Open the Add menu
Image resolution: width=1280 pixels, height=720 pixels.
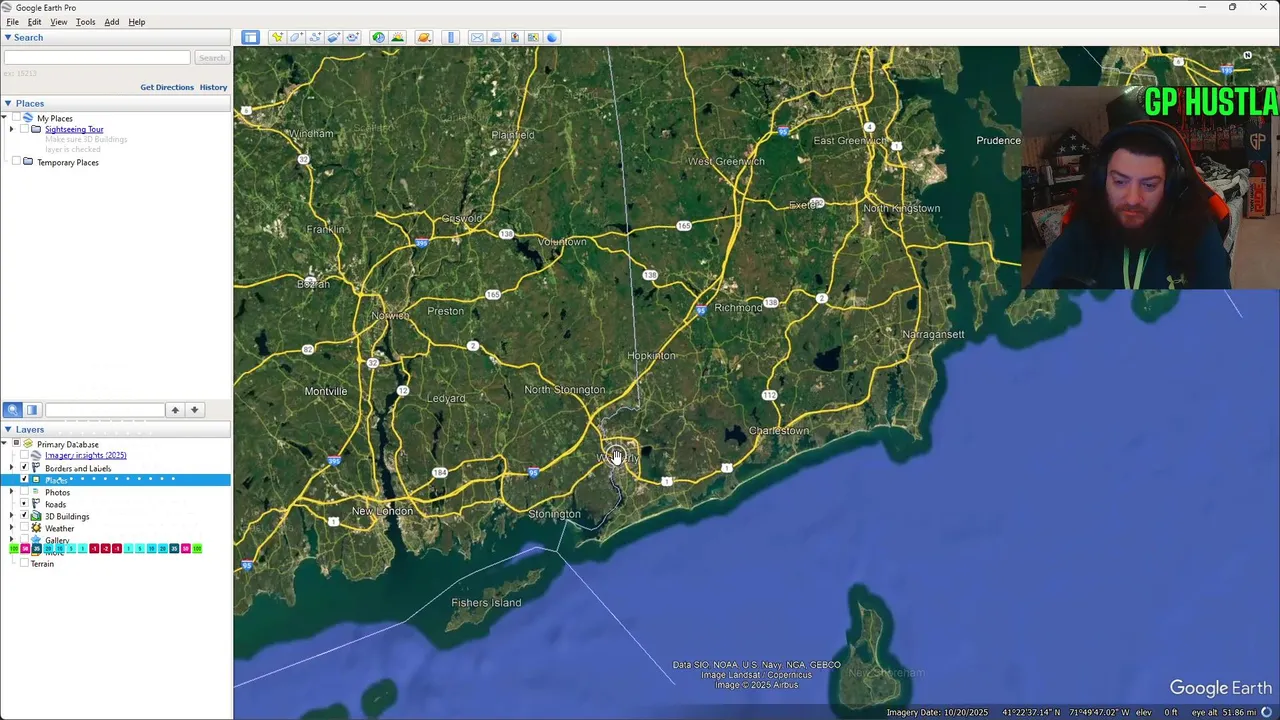[x=111, y=22]
